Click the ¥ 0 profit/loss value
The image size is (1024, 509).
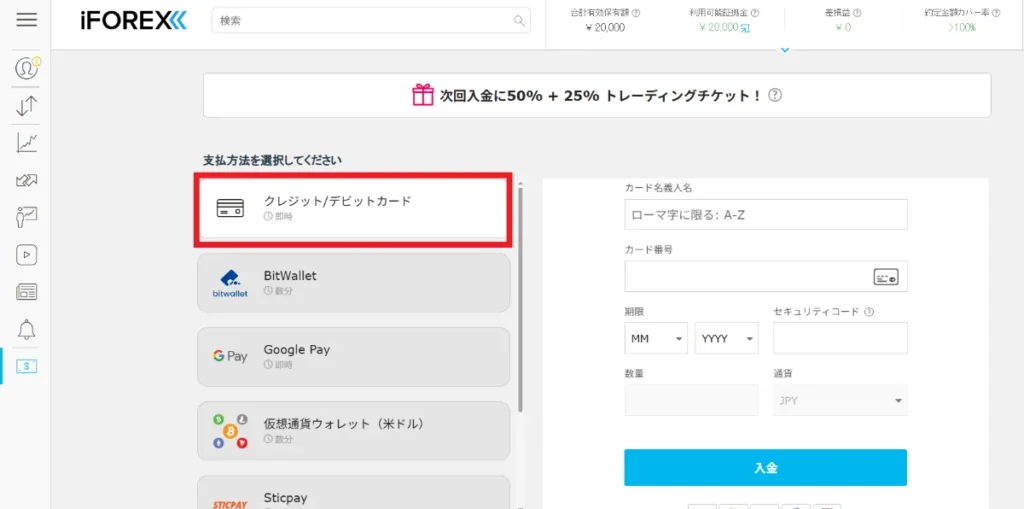pos(843,27)
